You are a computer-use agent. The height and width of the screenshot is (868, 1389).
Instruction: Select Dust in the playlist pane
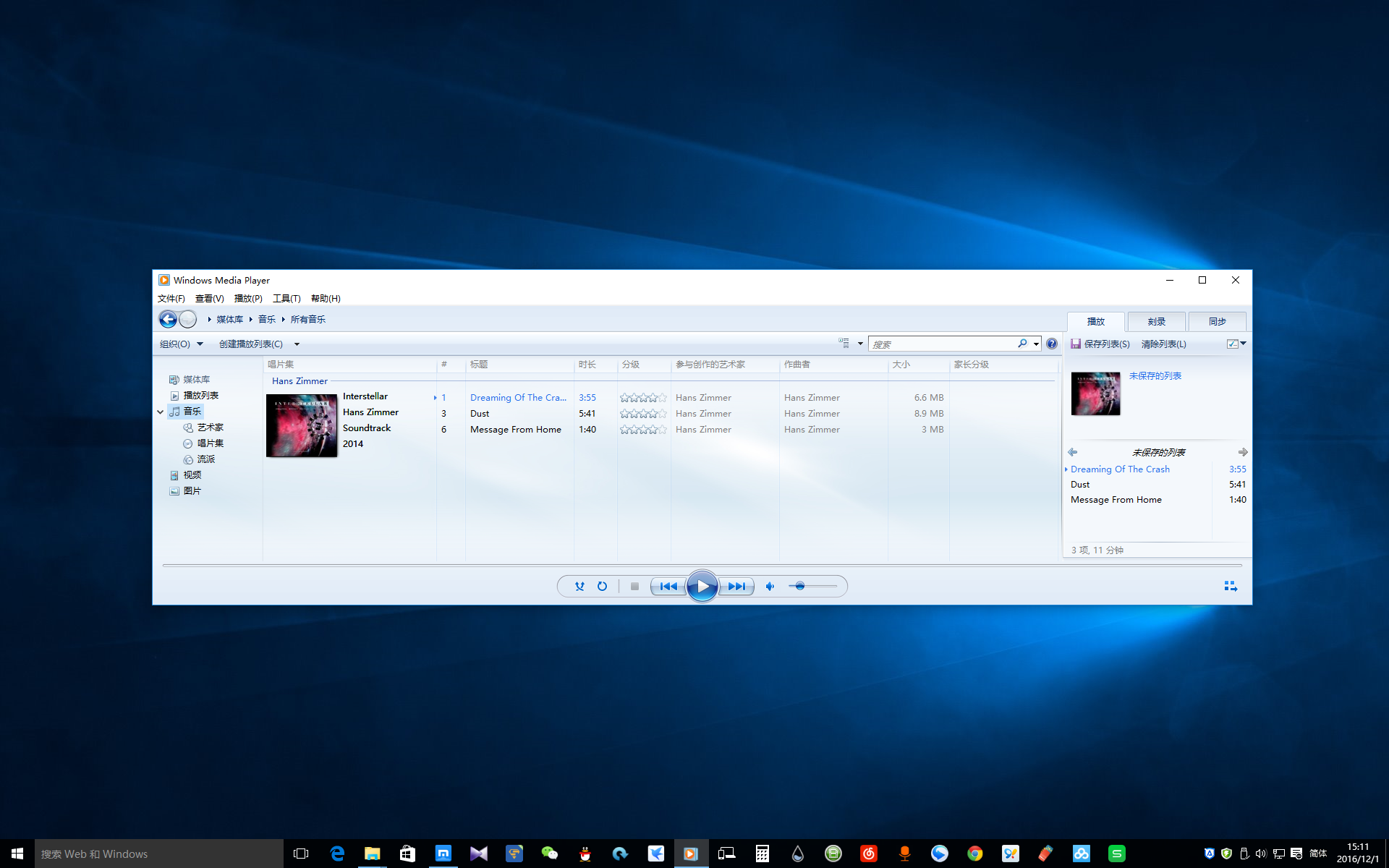1157,485
